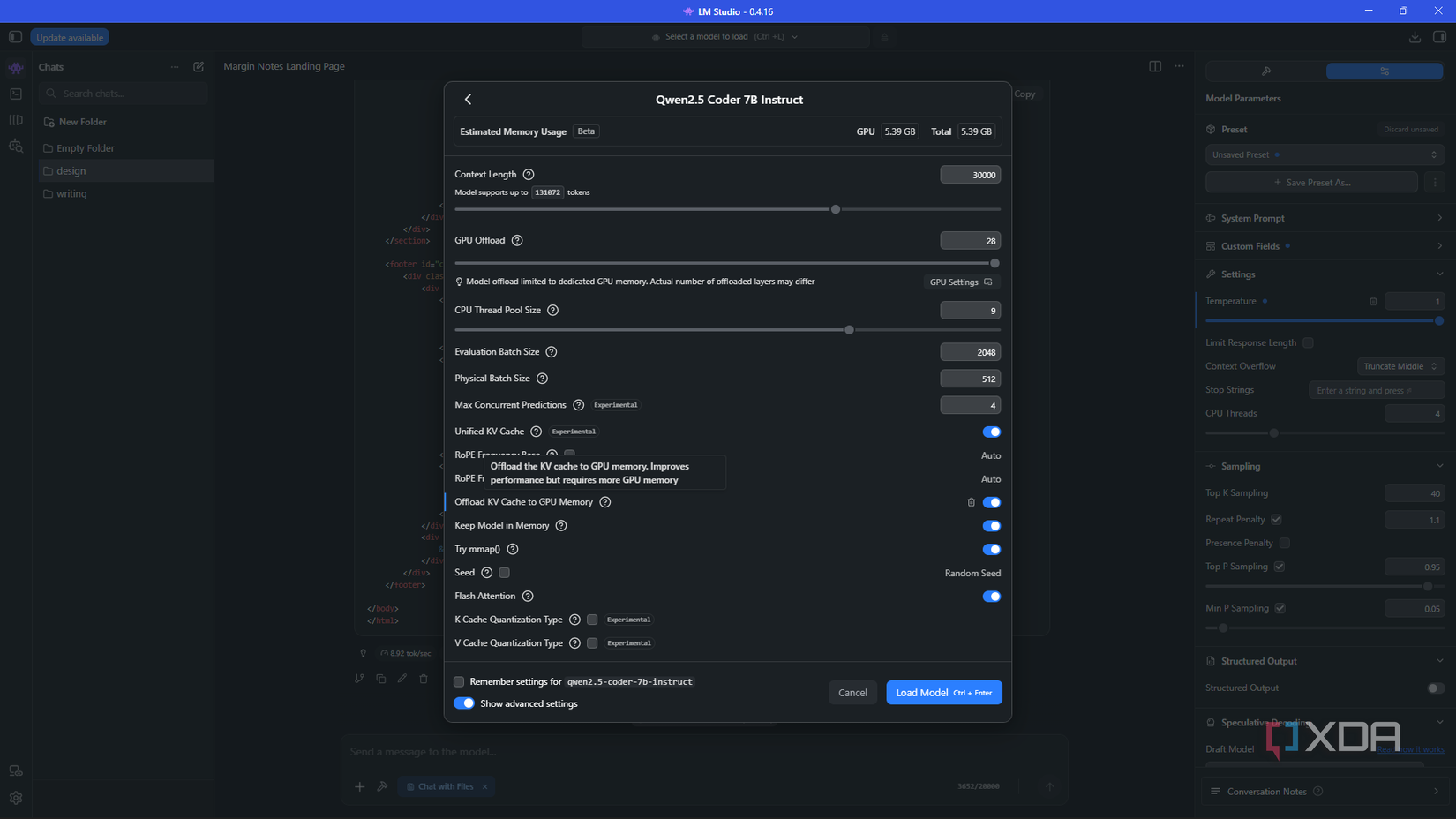This screenshot has width=1456, height=819.
Task: Open Evaluation Batch Size help icon
Action: [x=552, y=352]
